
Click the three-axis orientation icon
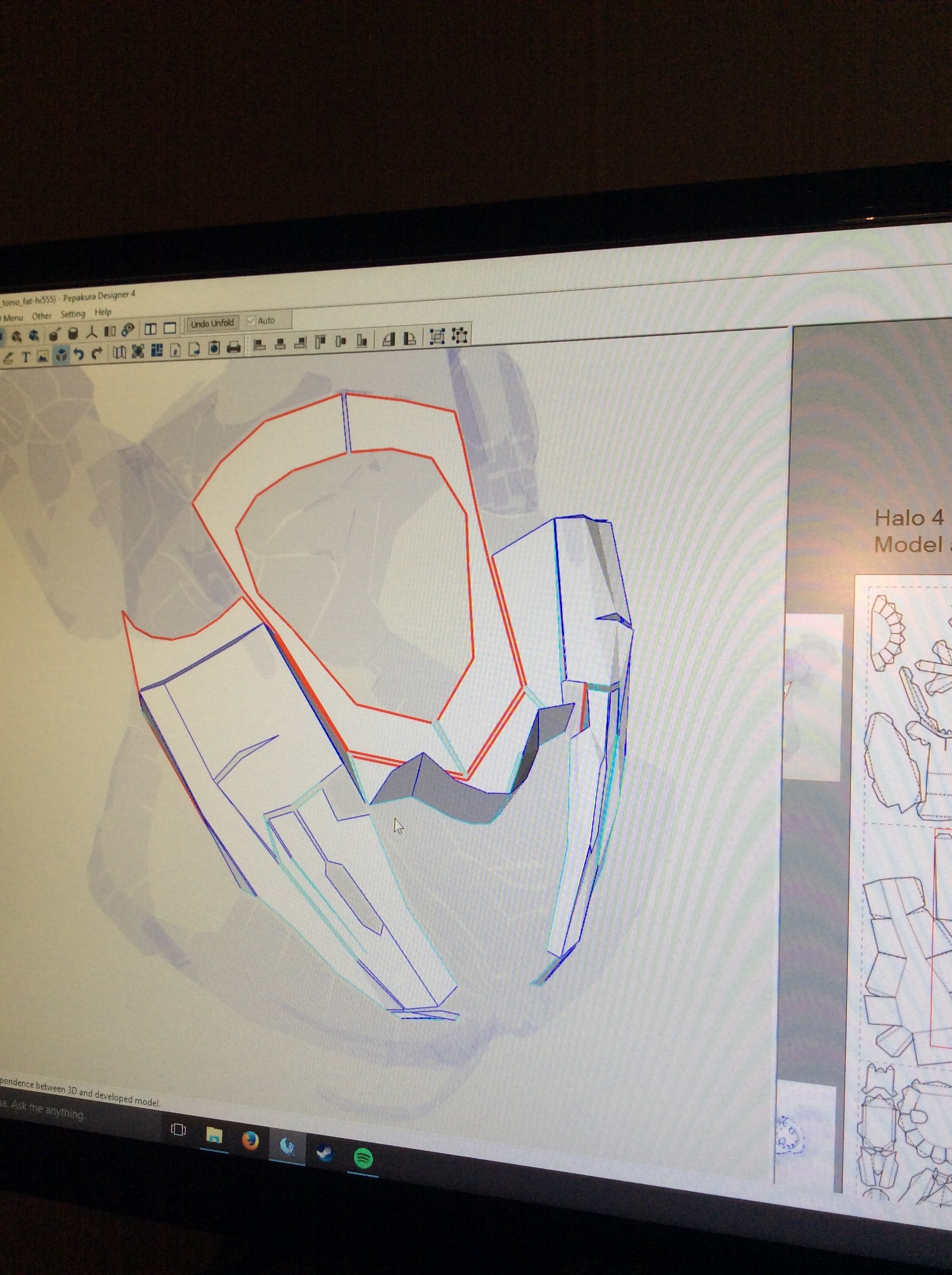pyautogui.click(x=91, y=332)
